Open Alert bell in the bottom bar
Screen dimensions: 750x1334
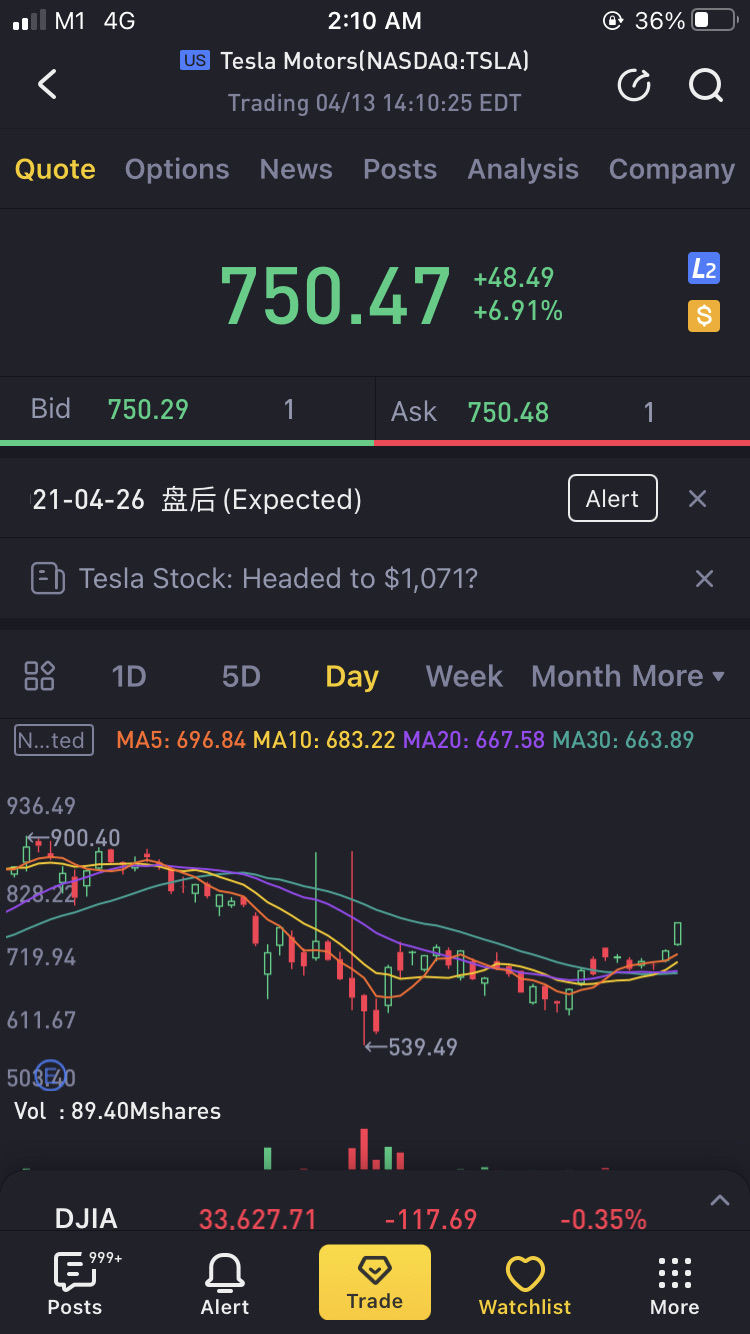[225, 1283]
